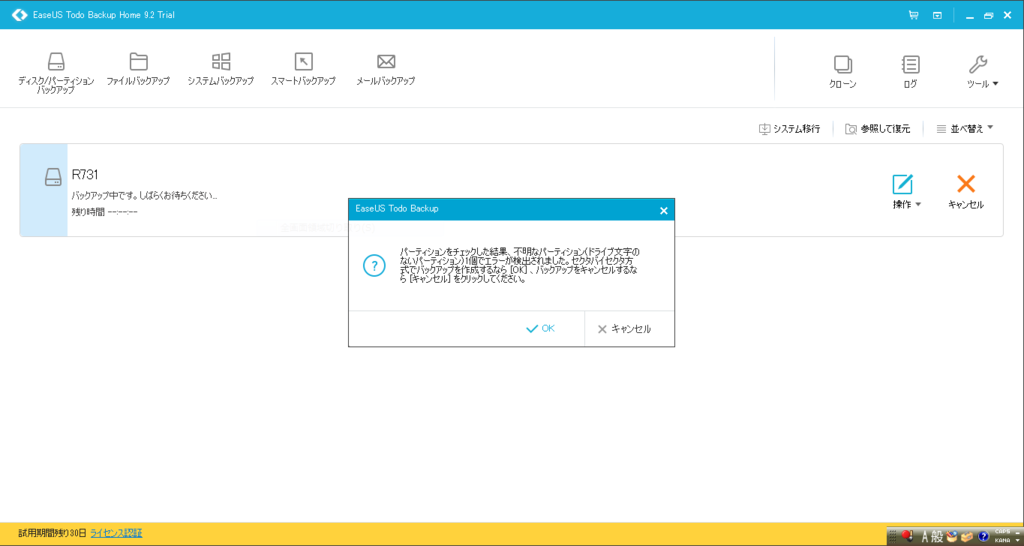Cancel the R731 backup with the orange X
1024x546 pixels.
click(x=966, y=192)
